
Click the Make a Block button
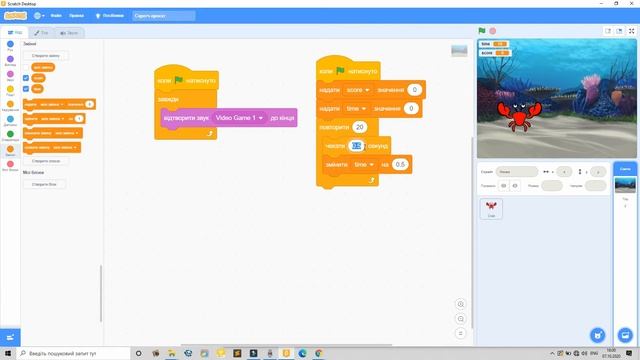(x=44, y=184)
